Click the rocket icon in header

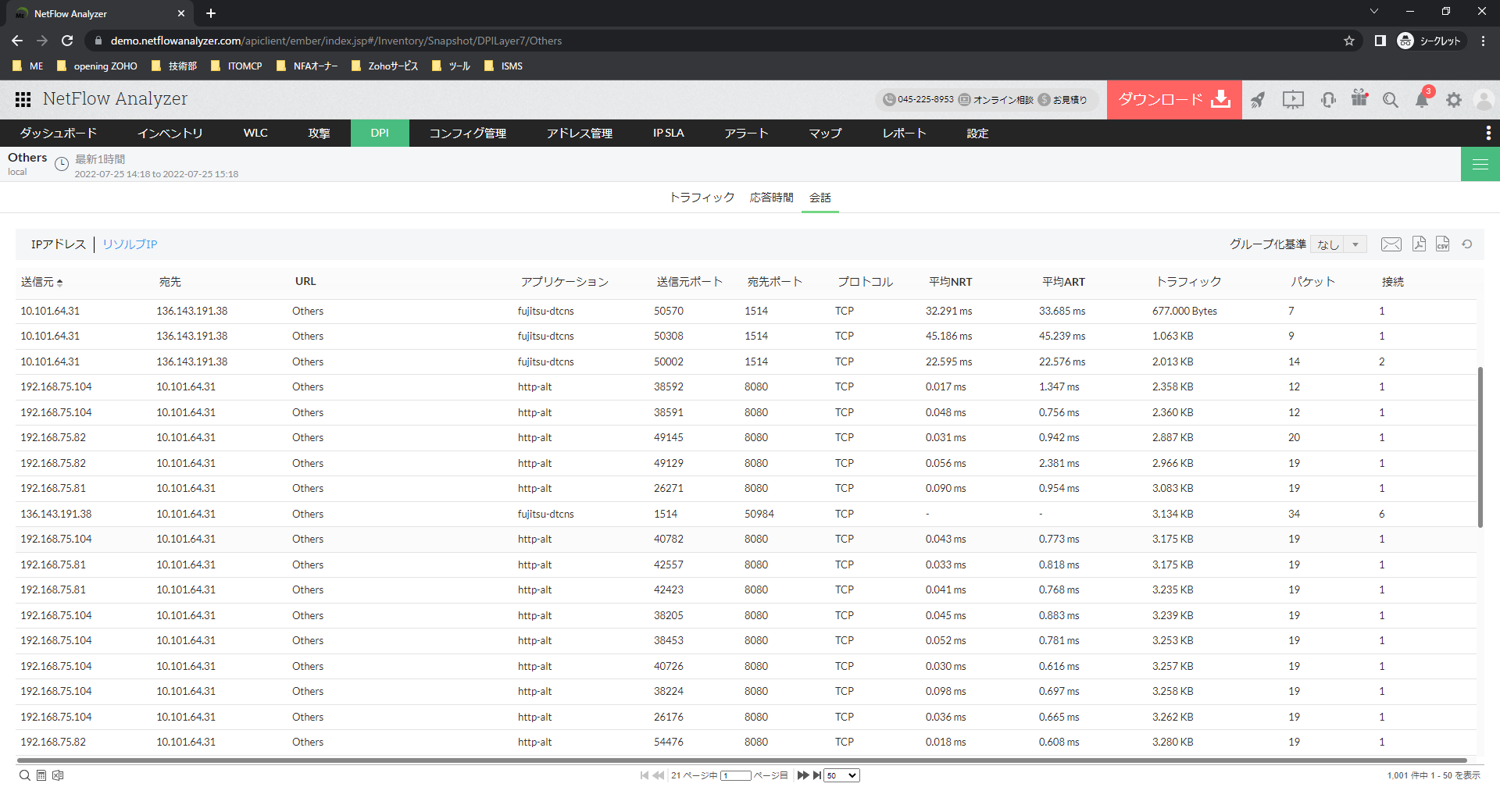click(1258, 100)
